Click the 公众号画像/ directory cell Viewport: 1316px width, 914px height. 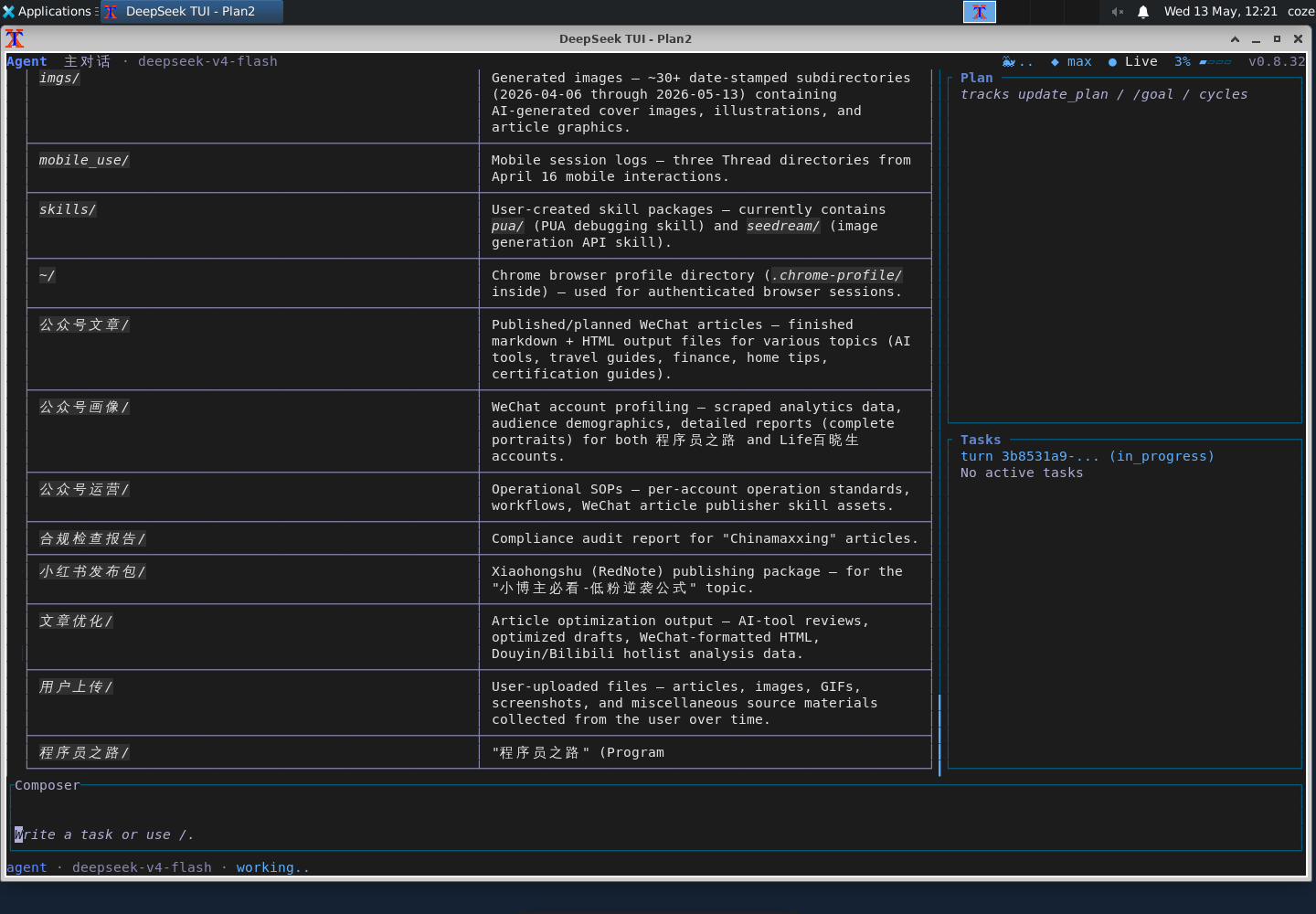[x=253, y=431]
